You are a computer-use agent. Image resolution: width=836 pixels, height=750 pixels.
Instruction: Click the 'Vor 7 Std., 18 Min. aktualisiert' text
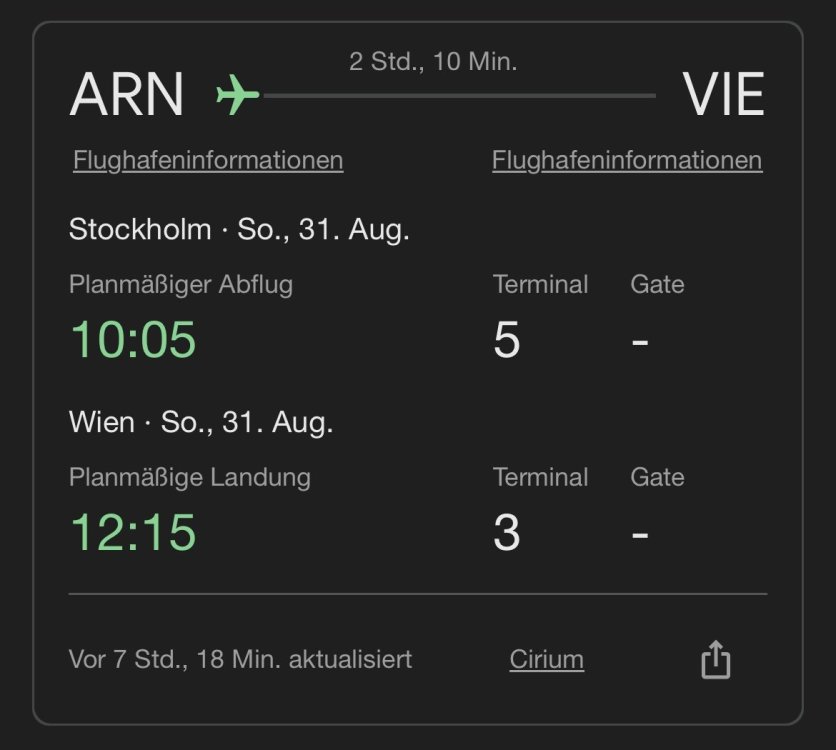240,660
